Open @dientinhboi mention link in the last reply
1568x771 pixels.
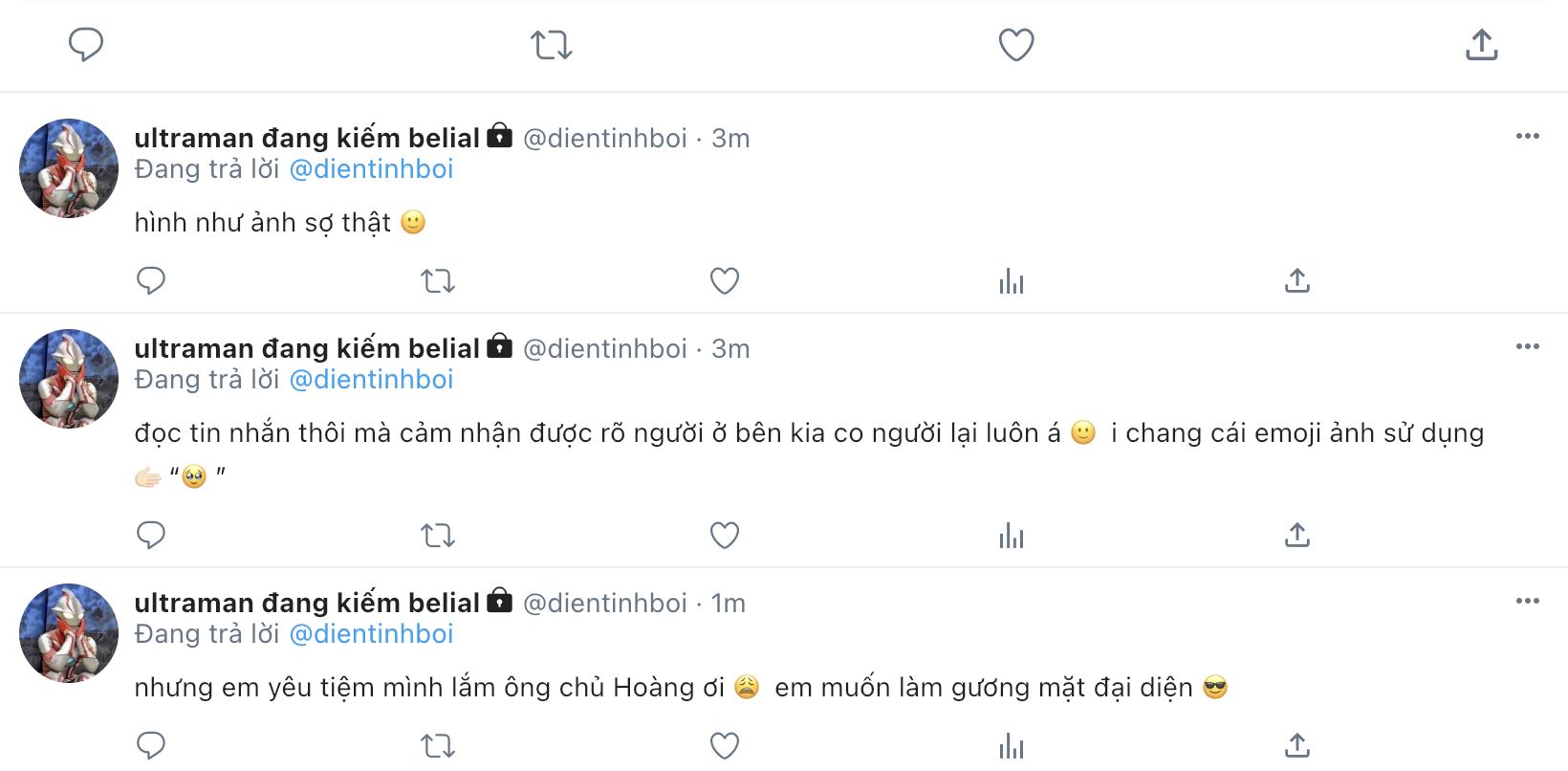coord(371,634)
